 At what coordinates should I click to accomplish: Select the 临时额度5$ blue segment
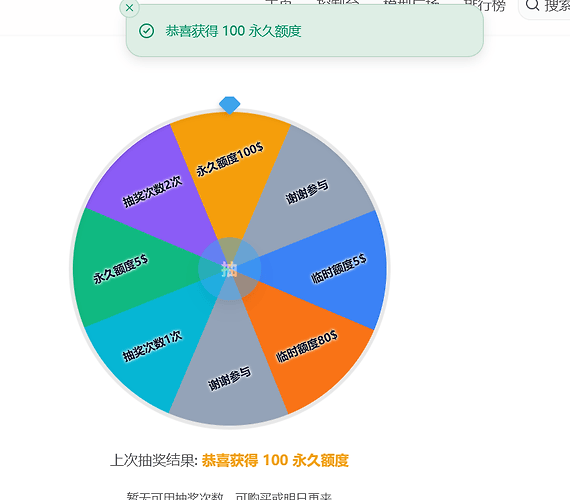click(x=338, y=269)
